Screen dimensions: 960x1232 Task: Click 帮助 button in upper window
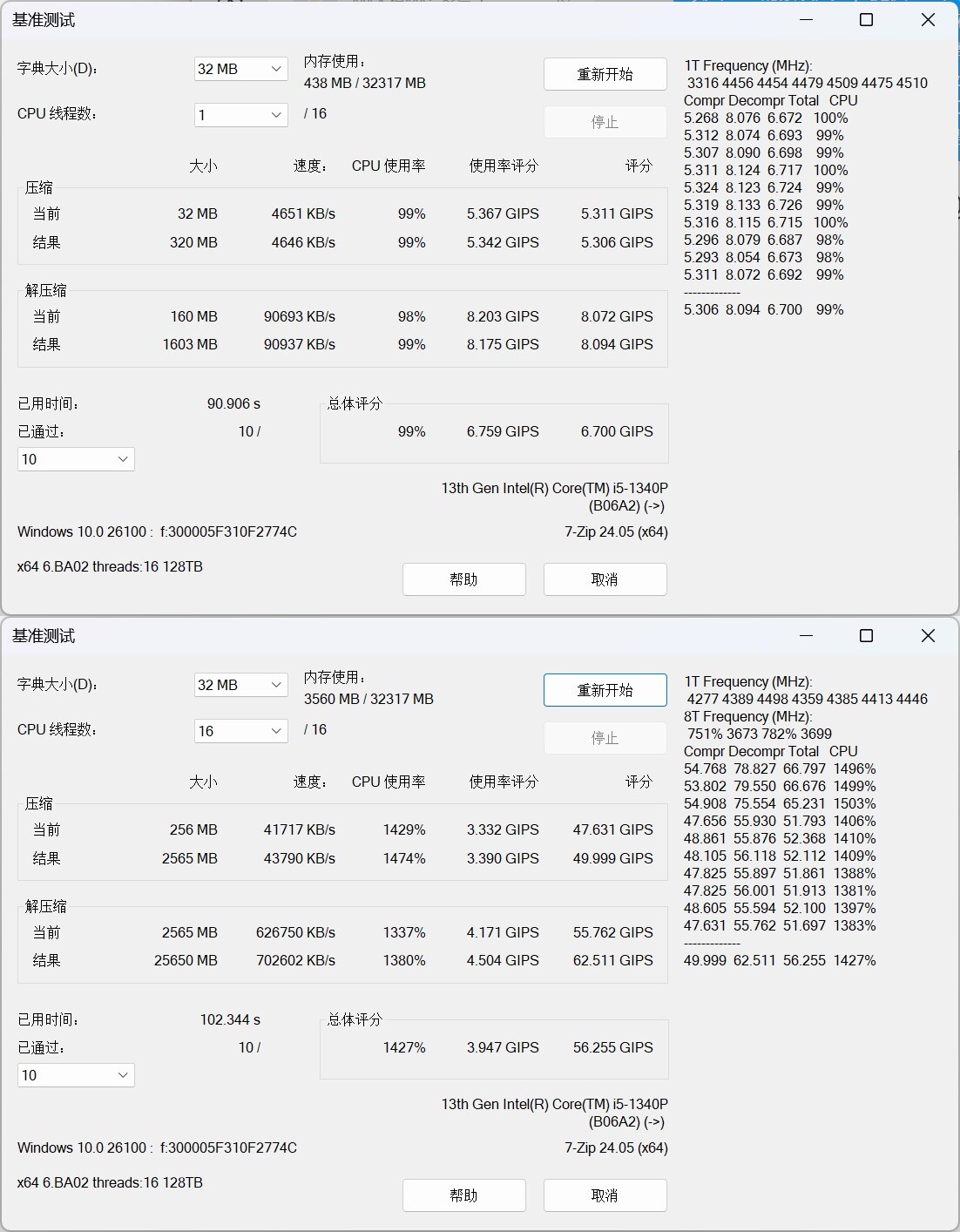(464, 579)
